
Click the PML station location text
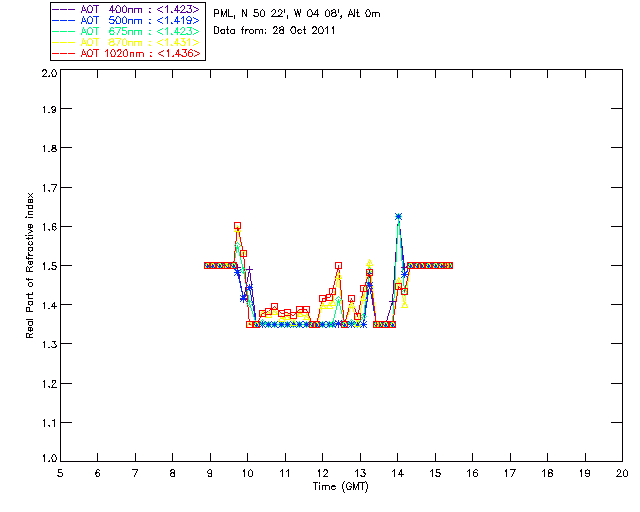click(297, 14)
